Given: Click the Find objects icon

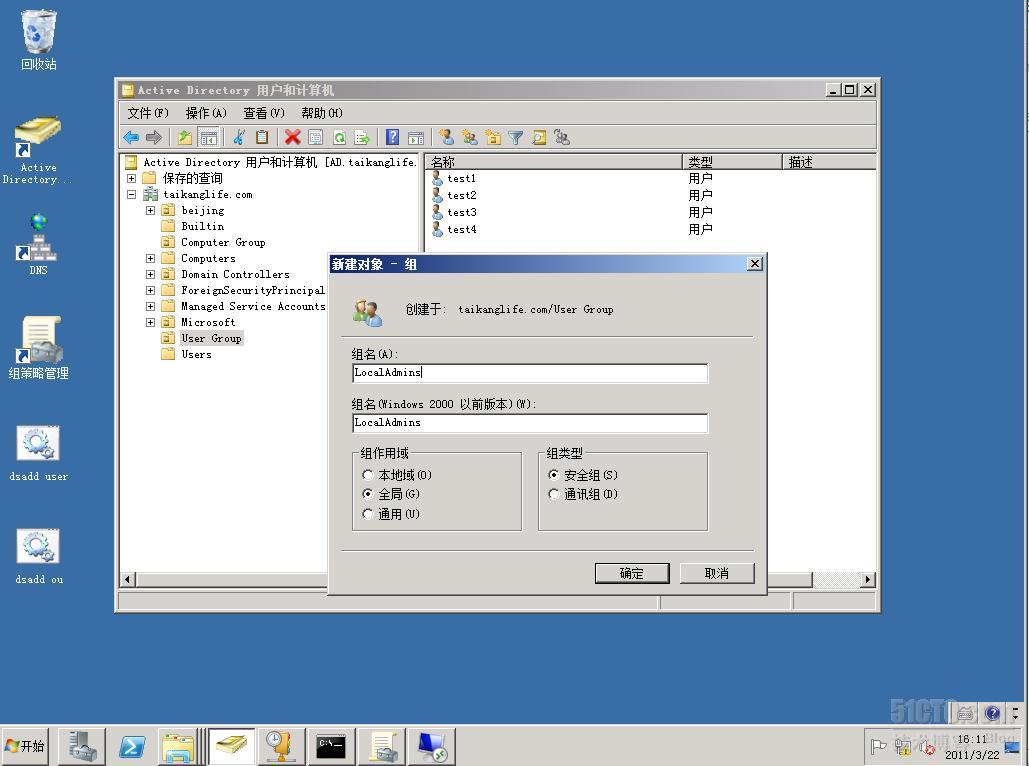Looking at the screenshot, I should click(539, 137).
